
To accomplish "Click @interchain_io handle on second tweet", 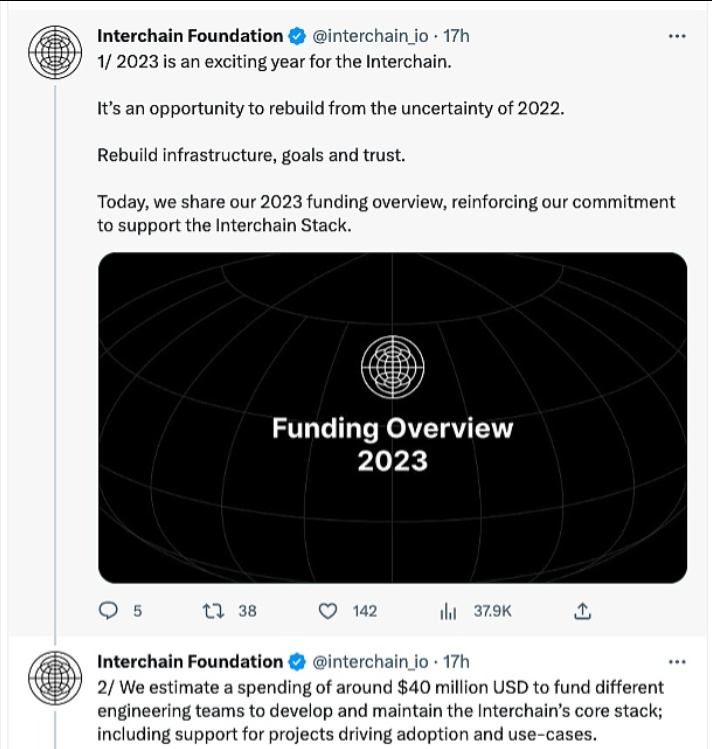I will point(370,661).
